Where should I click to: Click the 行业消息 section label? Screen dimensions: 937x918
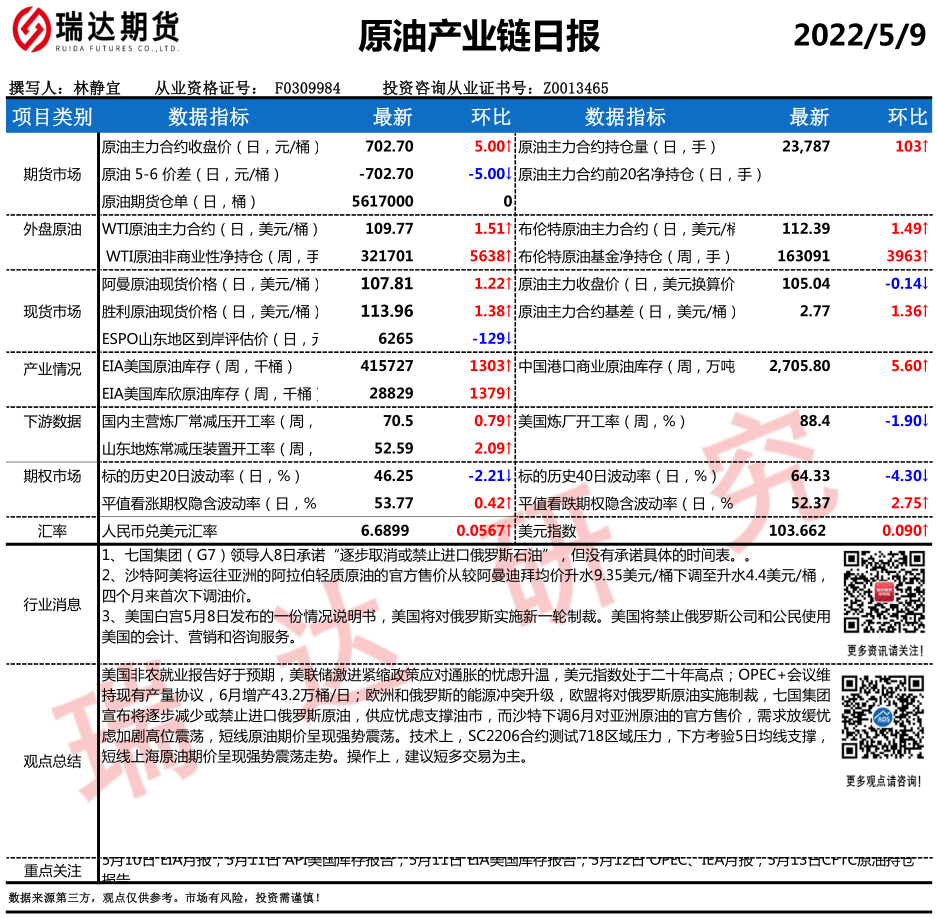[52, 603]
